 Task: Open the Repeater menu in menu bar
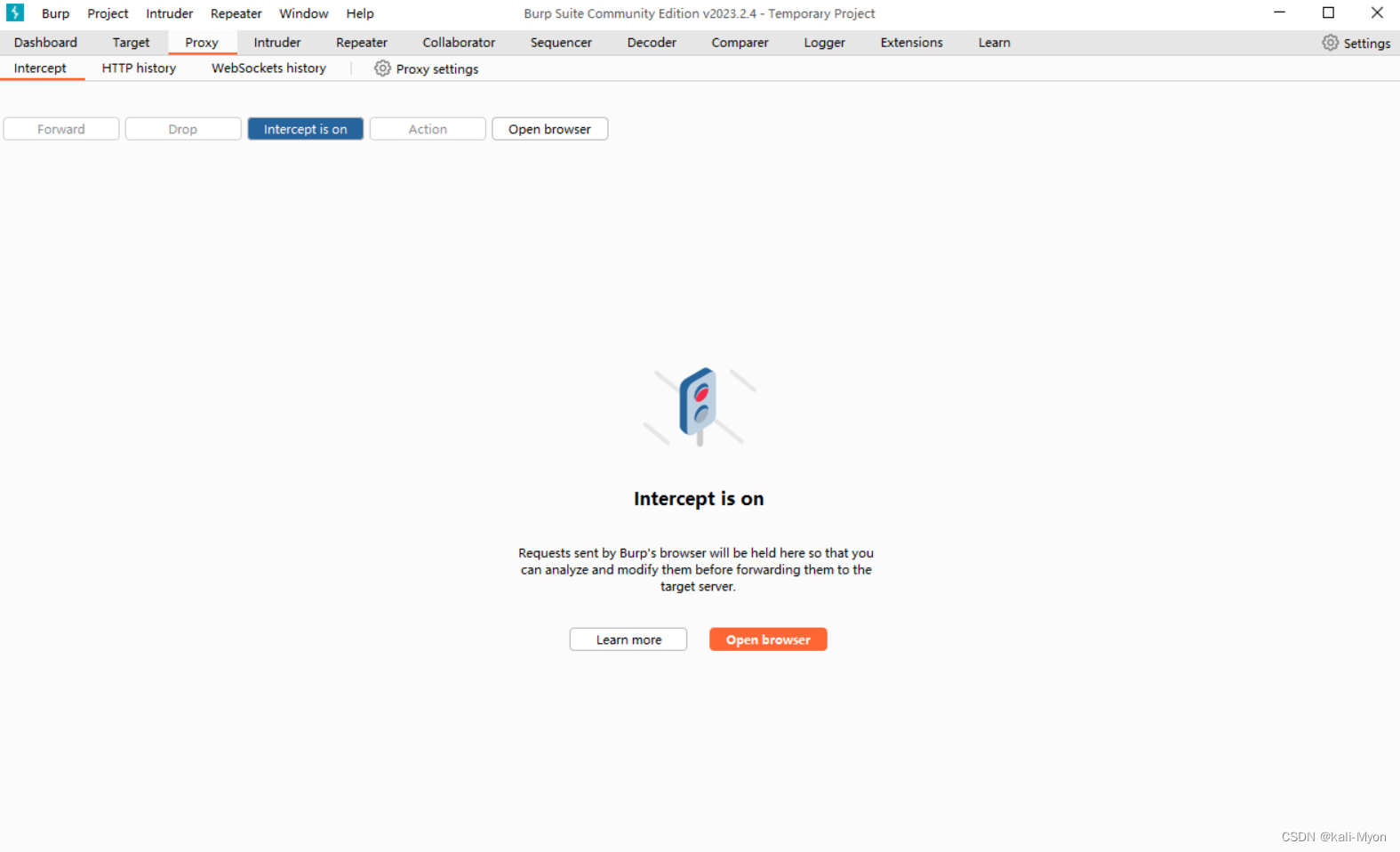(x=236, y=13)
